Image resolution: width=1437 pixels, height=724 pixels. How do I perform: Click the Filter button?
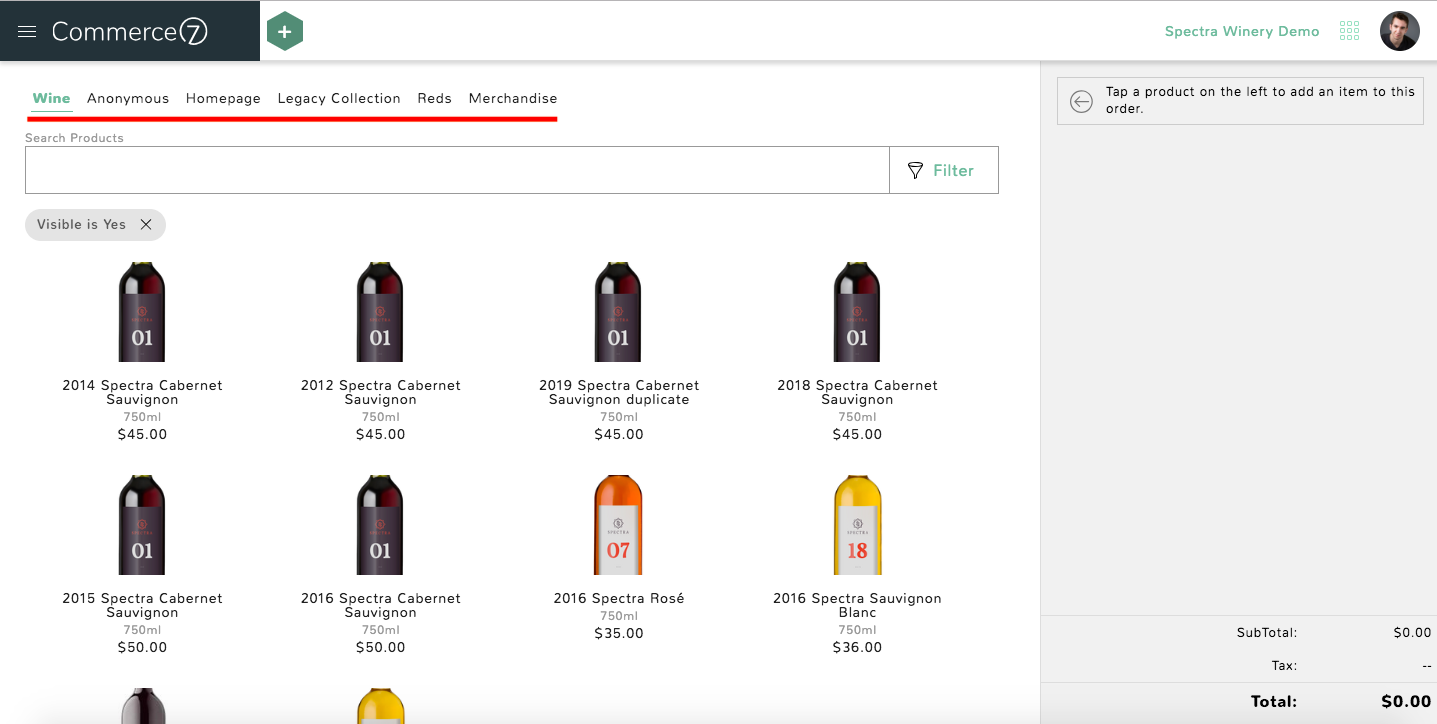tap(943, 170)
